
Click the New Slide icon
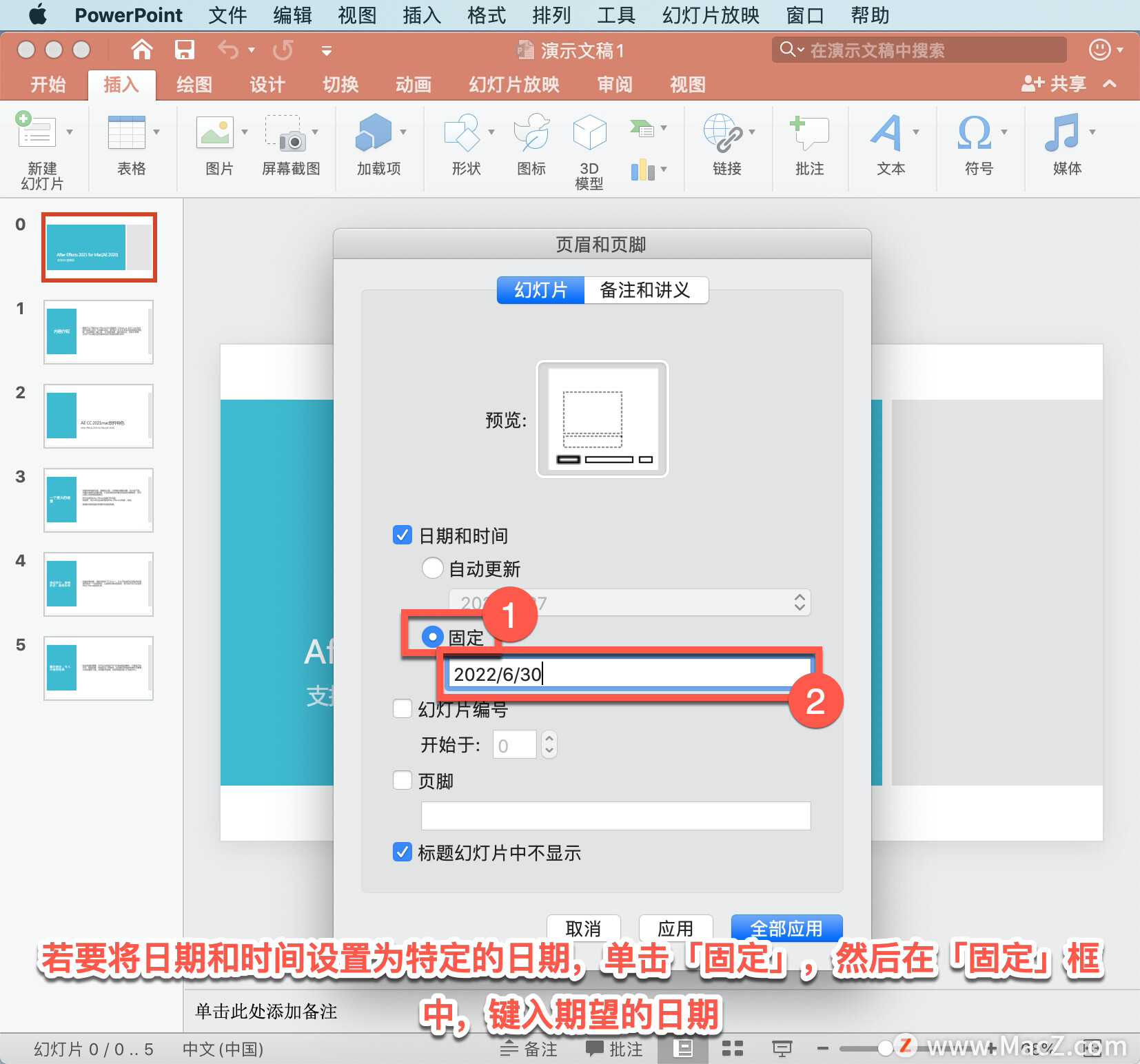coord(36,131)
